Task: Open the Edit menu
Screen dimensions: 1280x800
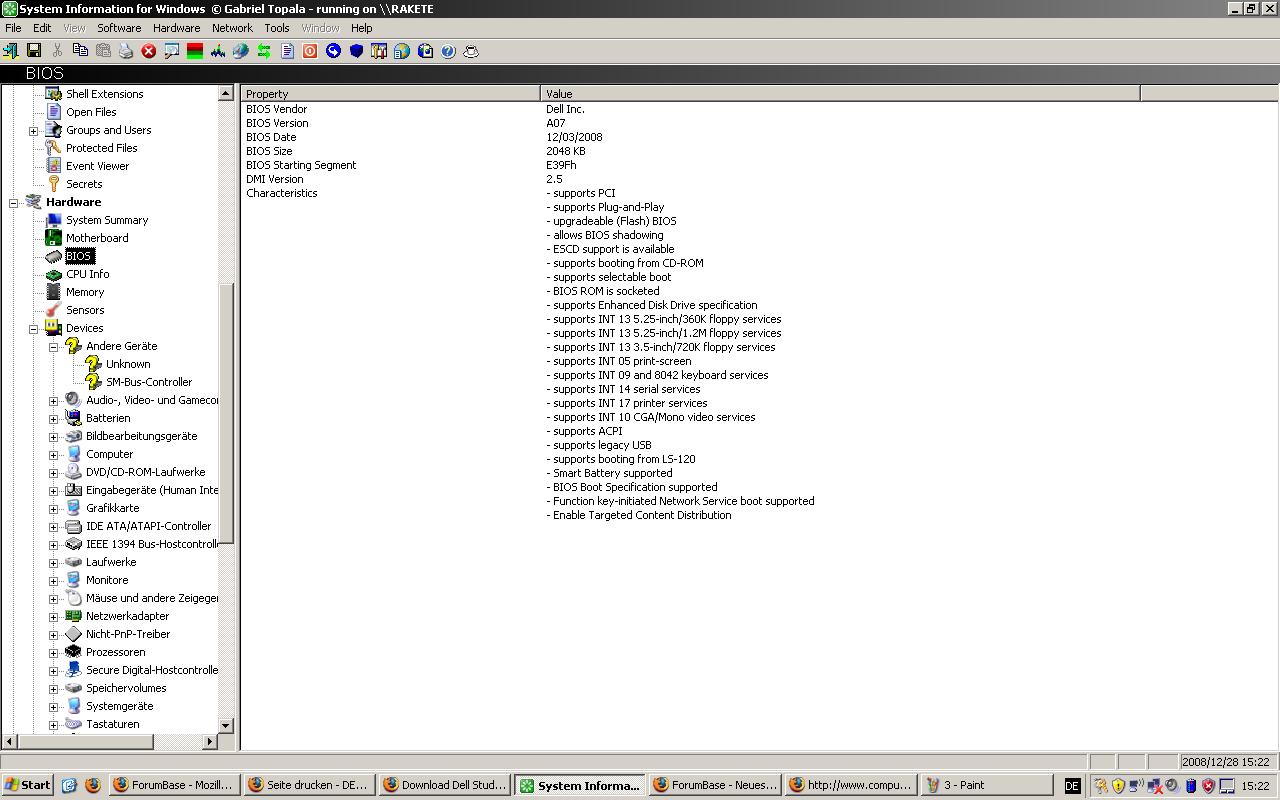Action: 42,28
